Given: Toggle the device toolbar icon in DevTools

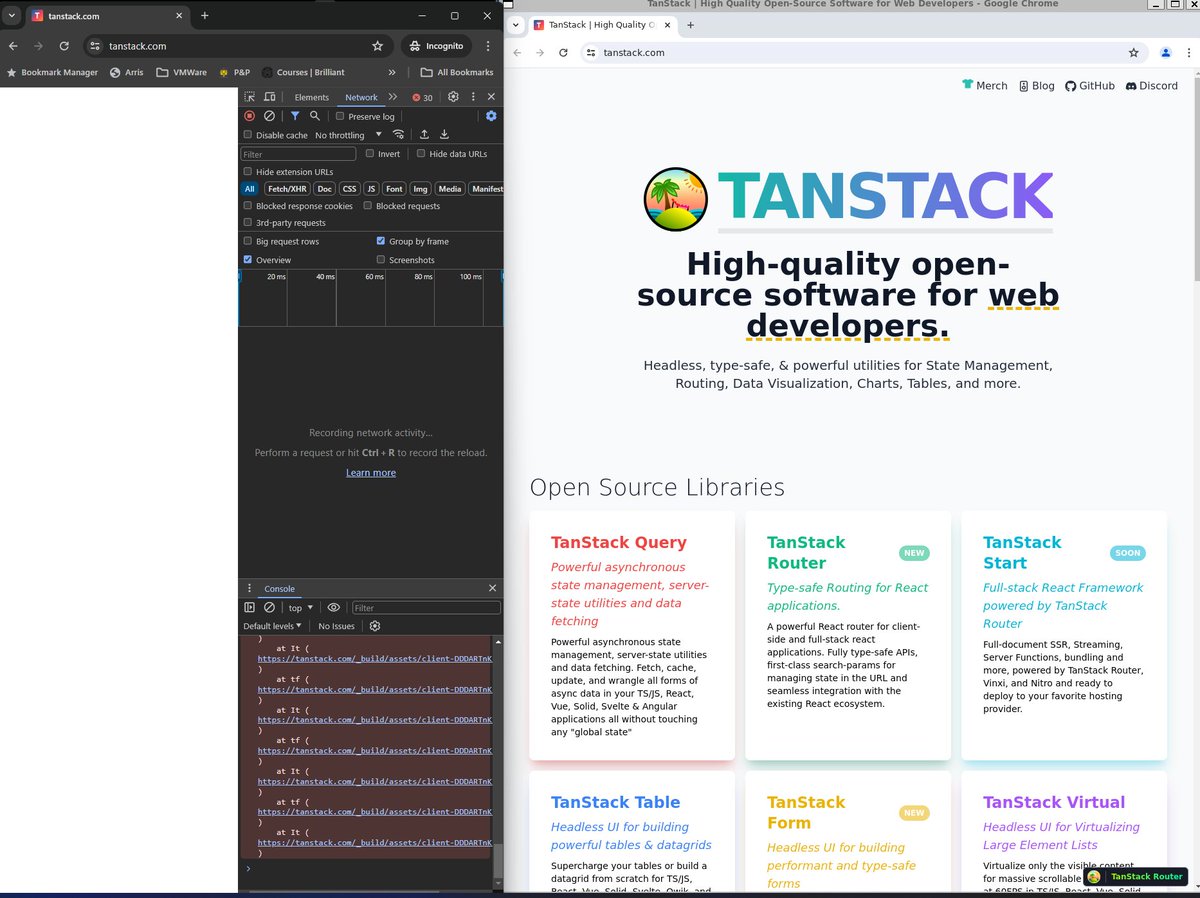Looking at the screenshot, I should (x=269, y=97).
